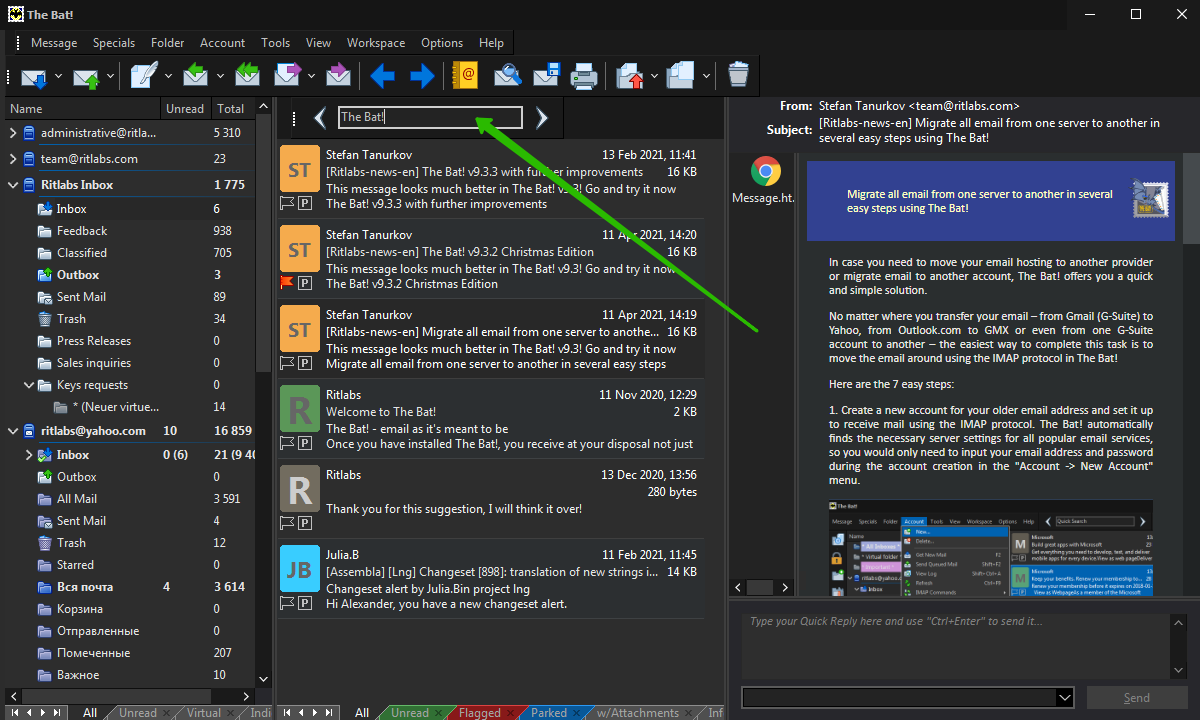The height and width of the screenshot is (720, 1200).
Task: Click the Print toolbar icon
Action: pyautogui.click(x=585, y=76)
